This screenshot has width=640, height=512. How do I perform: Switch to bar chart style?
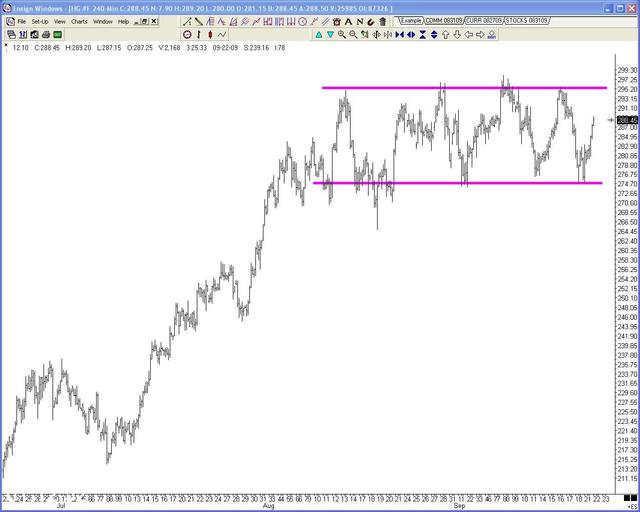pyautogui.click(x=199, y=35)
